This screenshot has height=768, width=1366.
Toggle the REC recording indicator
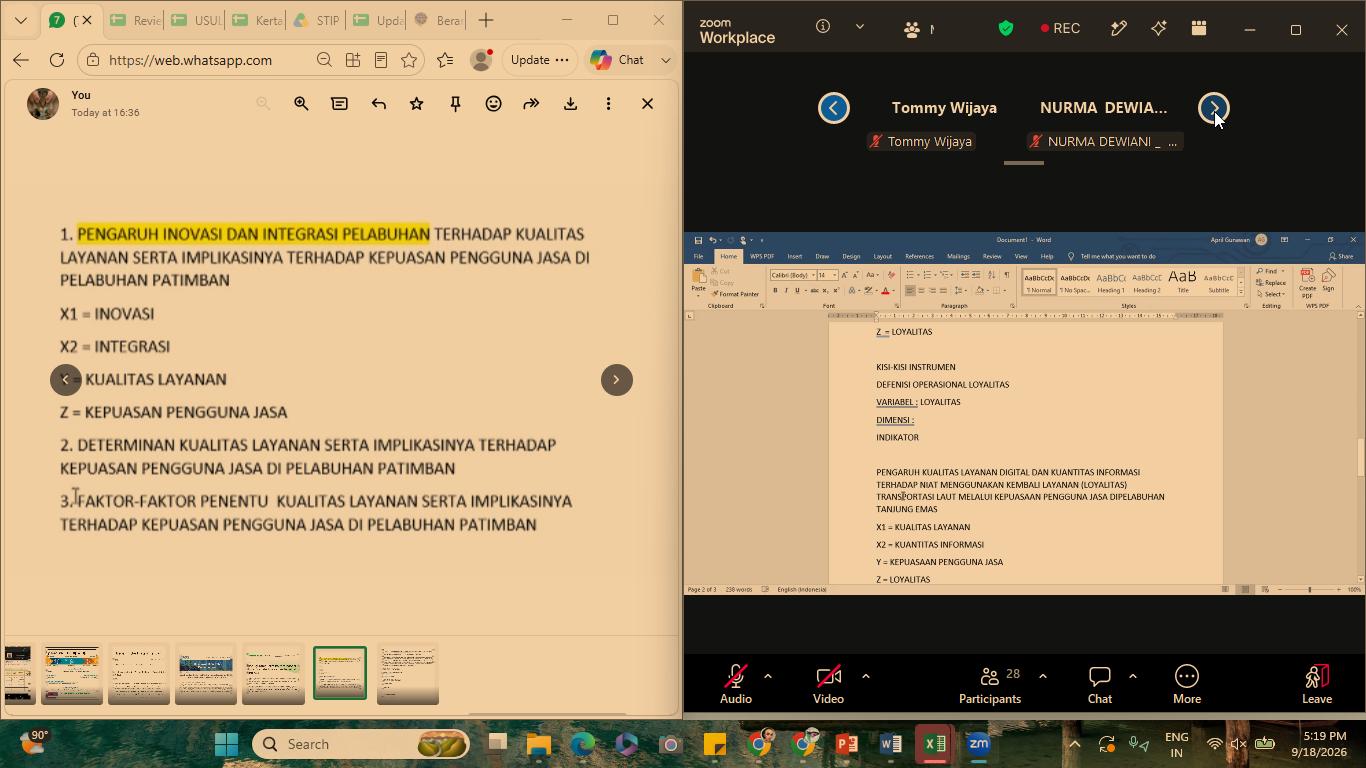(1060, 29)
